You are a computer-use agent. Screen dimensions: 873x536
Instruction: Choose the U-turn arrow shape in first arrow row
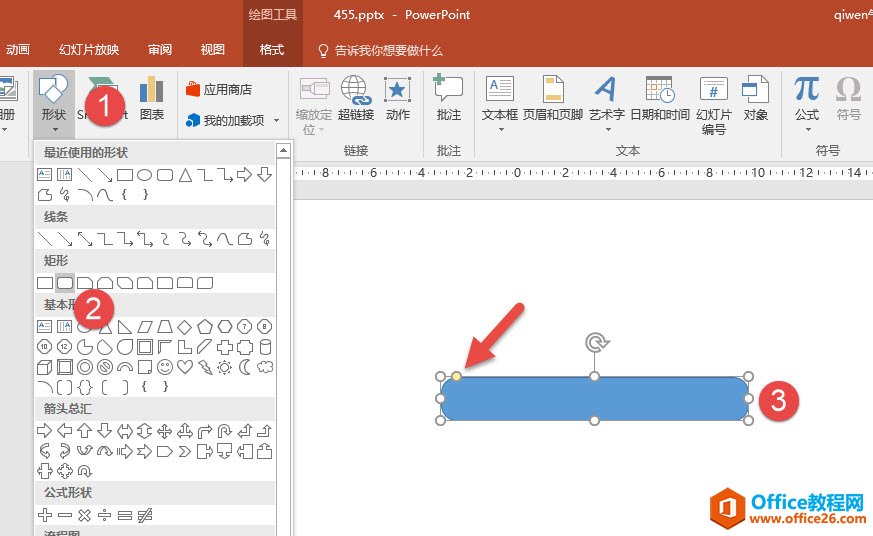(x=224, y=431)
